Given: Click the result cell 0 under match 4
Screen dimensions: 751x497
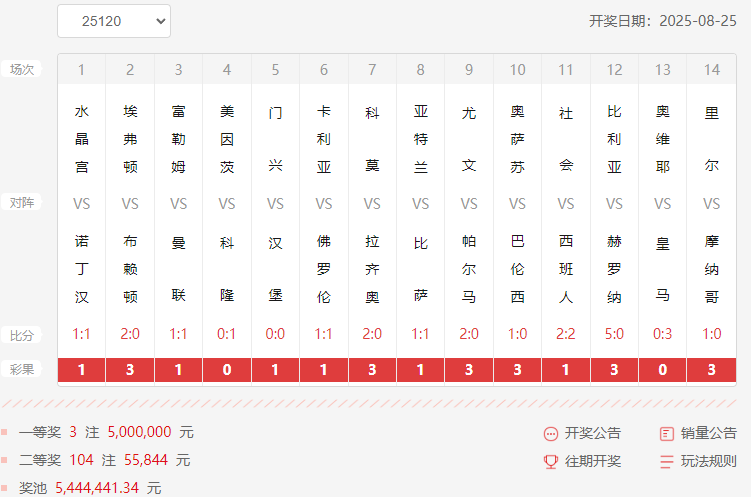Looking at the screenshot, I should point(227,370).
